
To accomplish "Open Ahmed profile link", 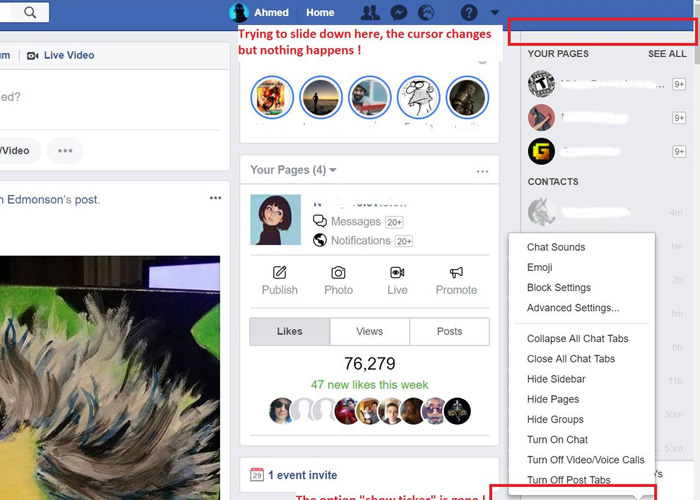I will point(271,12).
